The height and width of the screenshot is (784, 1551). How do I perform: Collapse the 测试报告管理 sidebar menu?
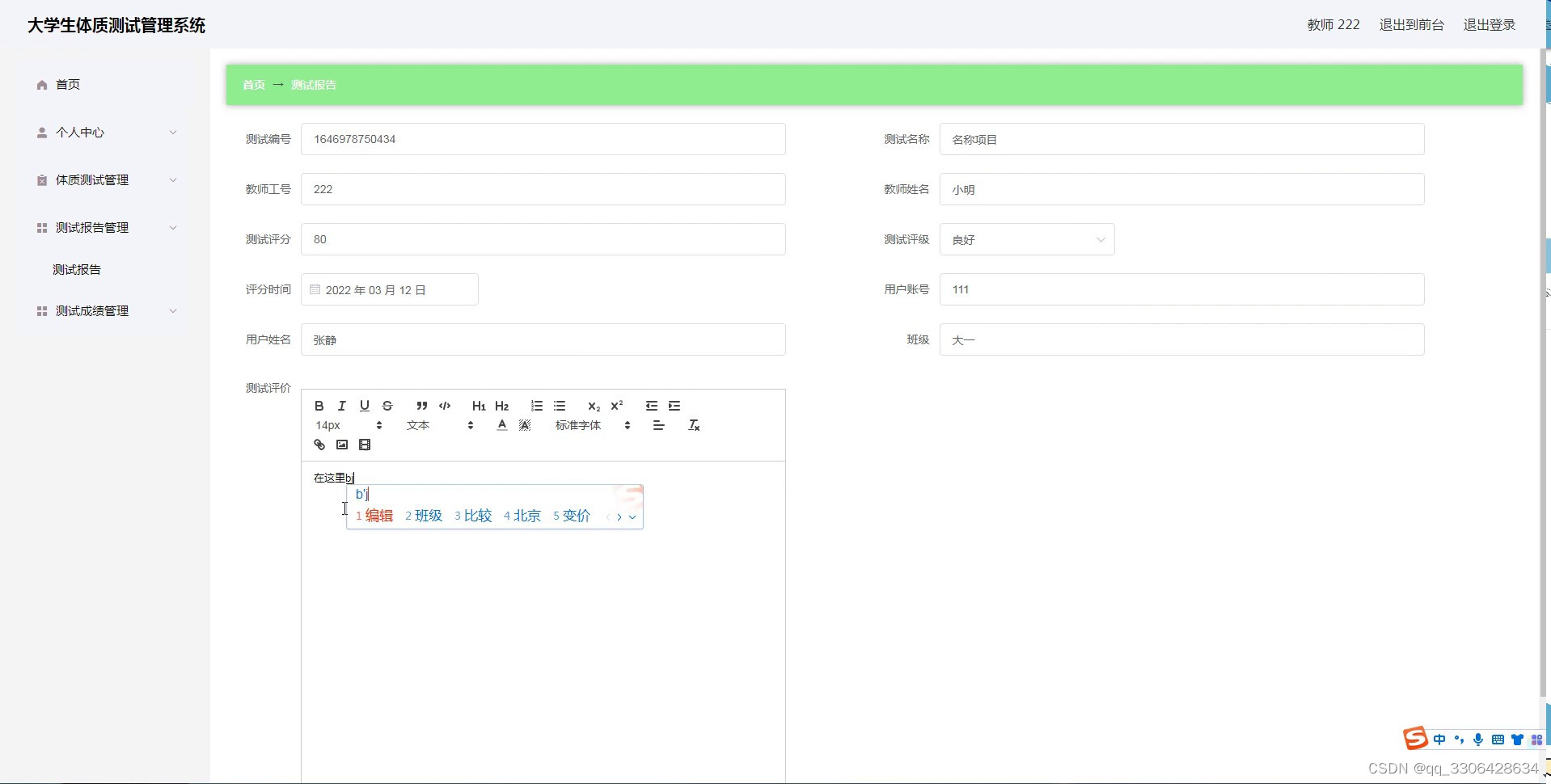point(105,227)
